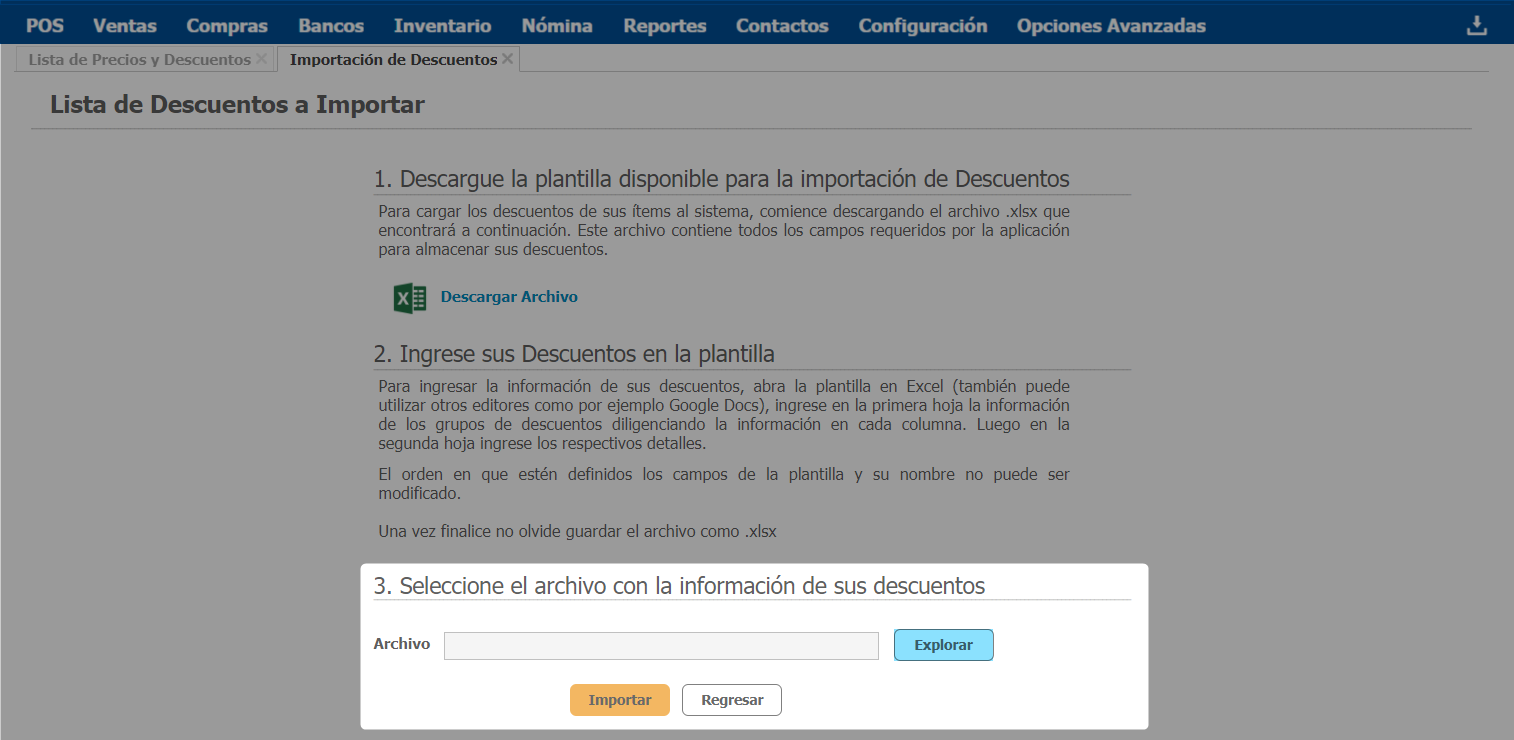Open the Contactos menu
The image size is (1514, 740).
(x=782, y=26)
